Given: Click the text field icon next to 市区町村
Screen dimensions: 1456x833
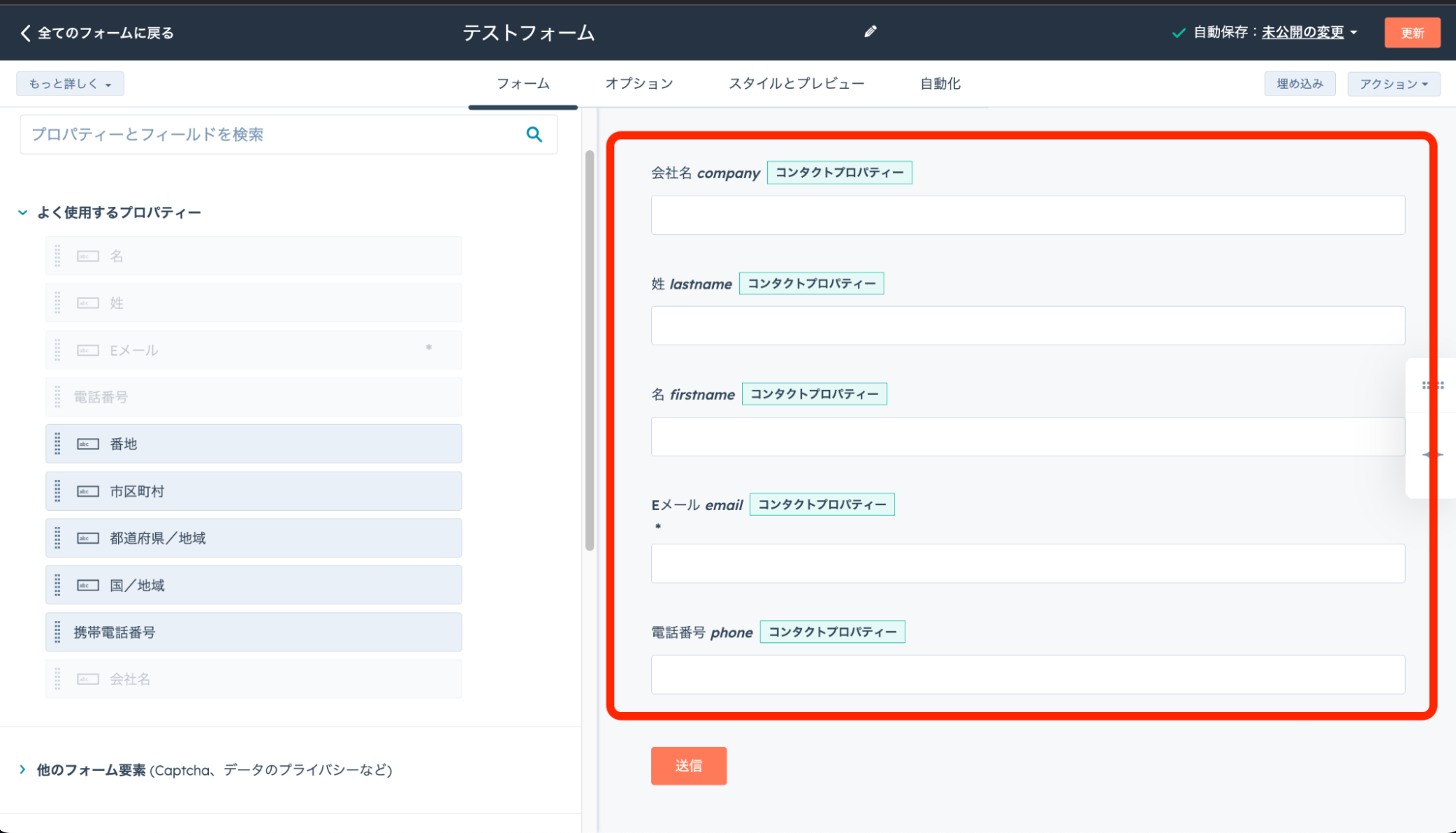Looking at the screenshot, I should [x=88, y=491].
